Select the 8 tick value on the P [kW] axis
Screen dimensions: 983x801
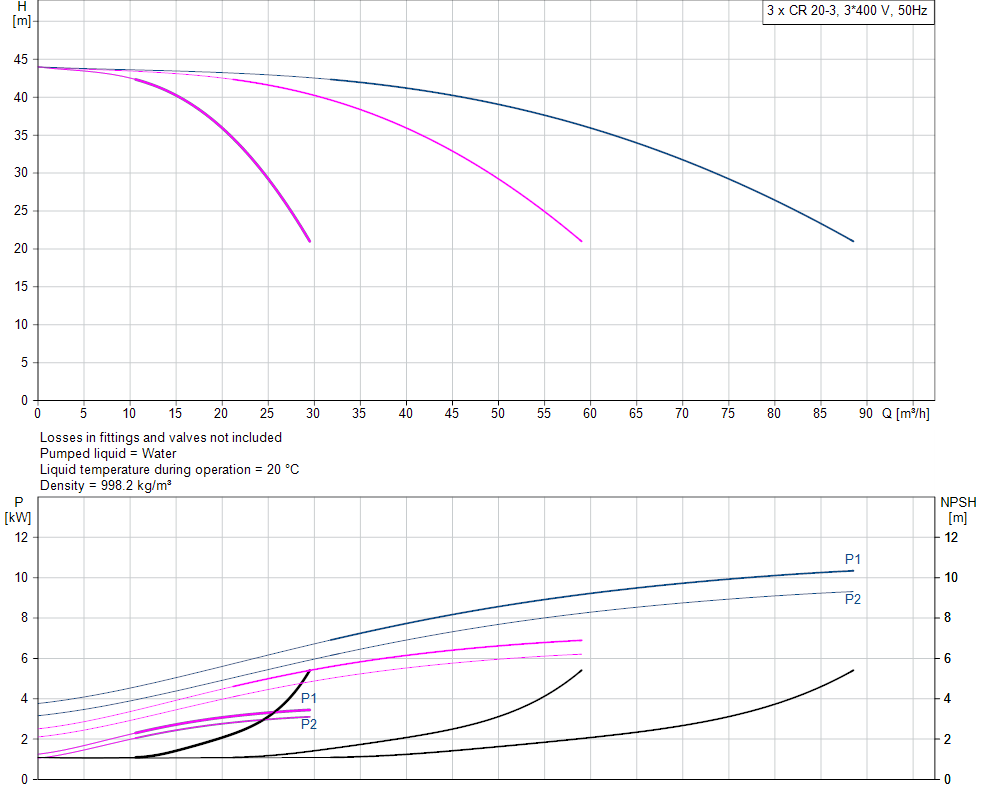24,618
